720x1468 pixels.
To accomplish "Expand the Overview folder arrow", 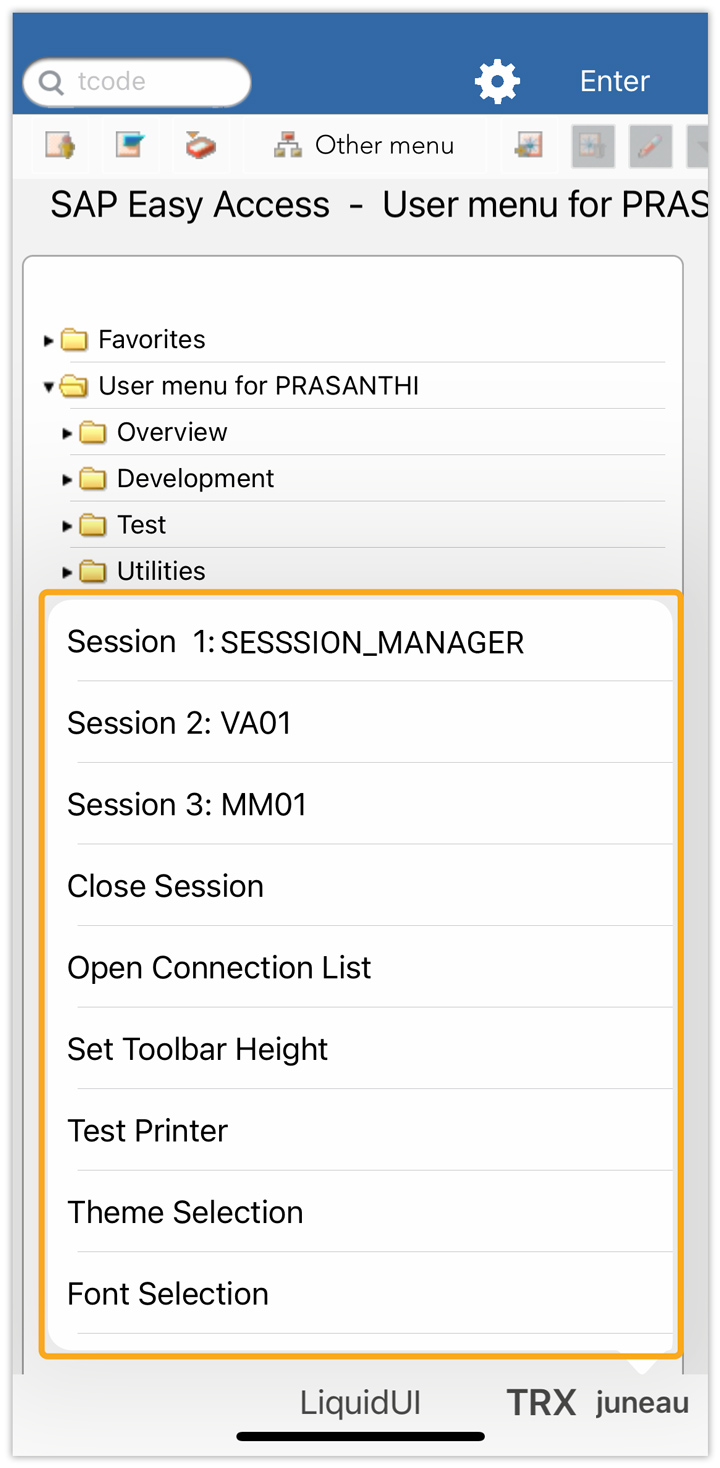I will (67, 433).
